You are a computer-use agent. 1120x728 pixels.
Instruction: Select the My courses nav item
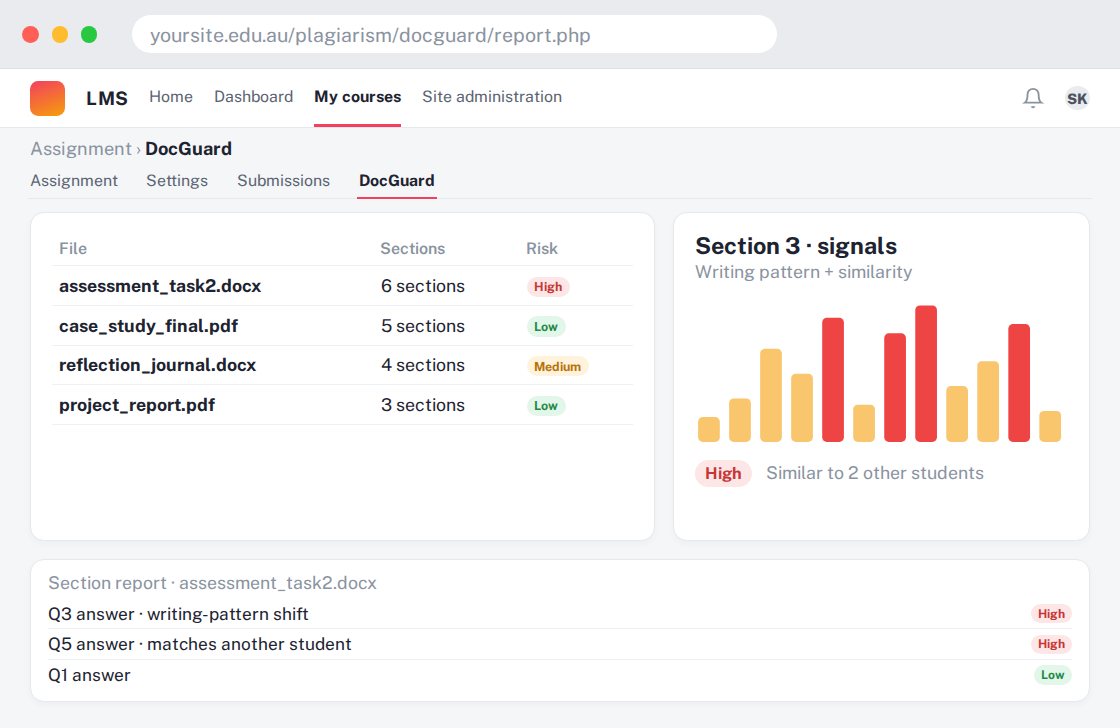coord(357,96)
